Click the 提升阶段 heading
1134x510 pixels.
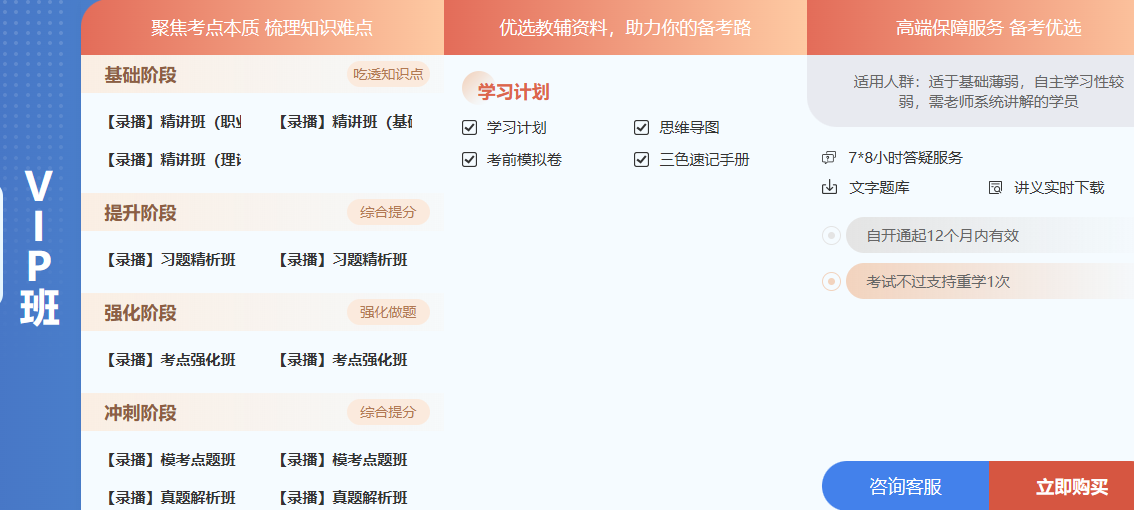140,213
